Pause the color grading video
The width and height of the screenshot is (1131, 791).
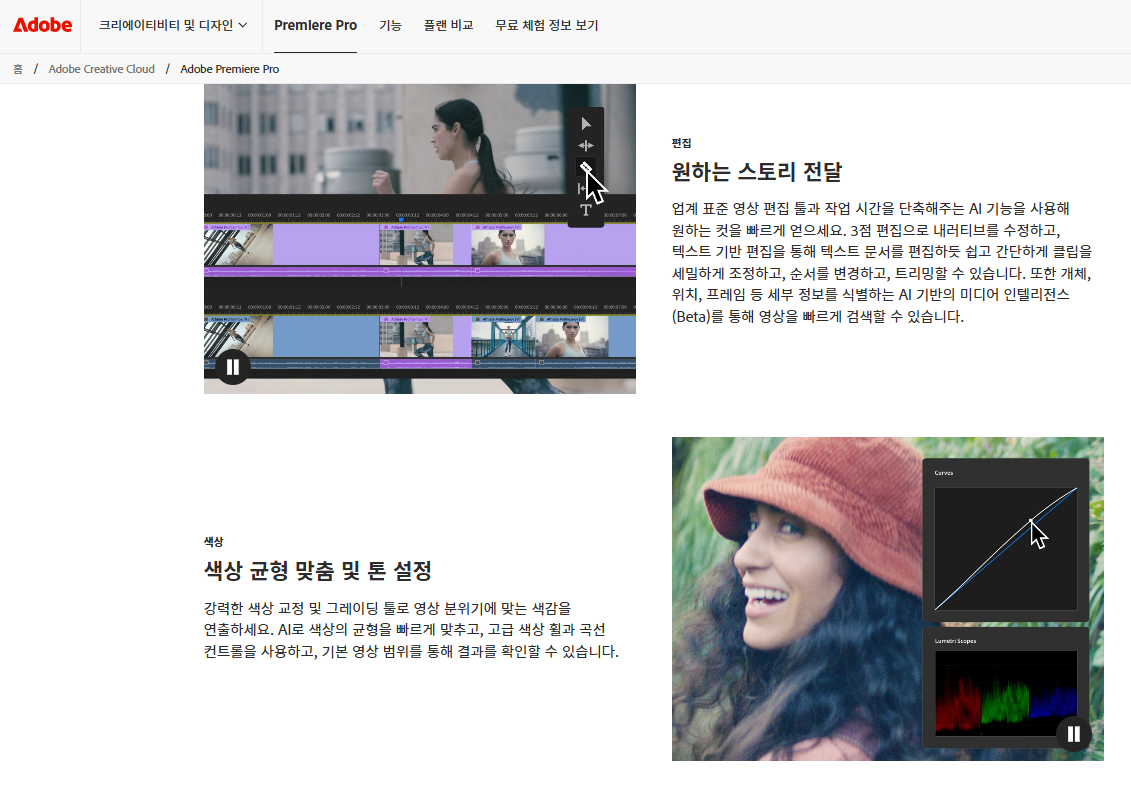(x=1073, y=734)
